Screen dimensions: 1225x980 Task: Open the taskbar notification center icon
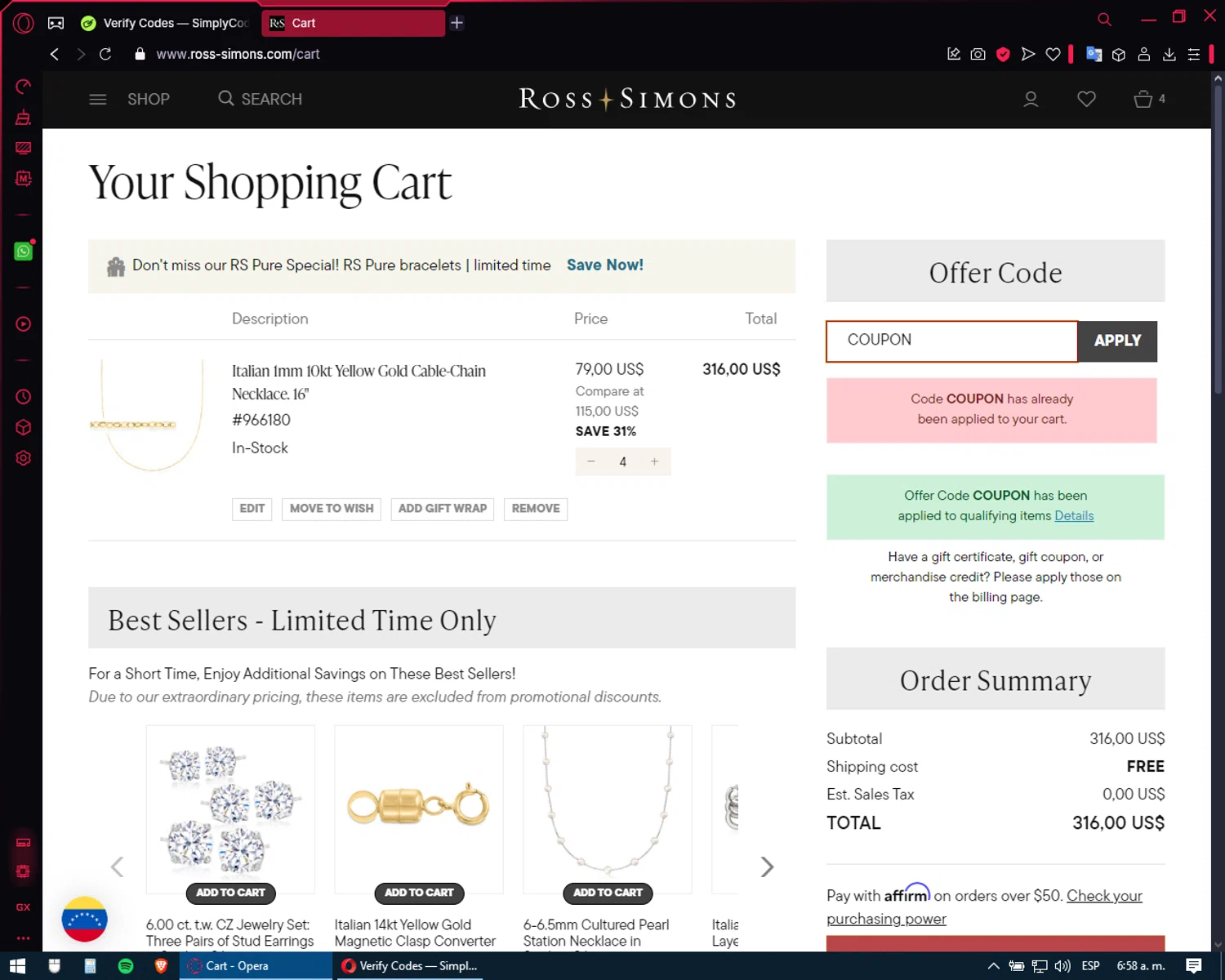(1194, 966)
